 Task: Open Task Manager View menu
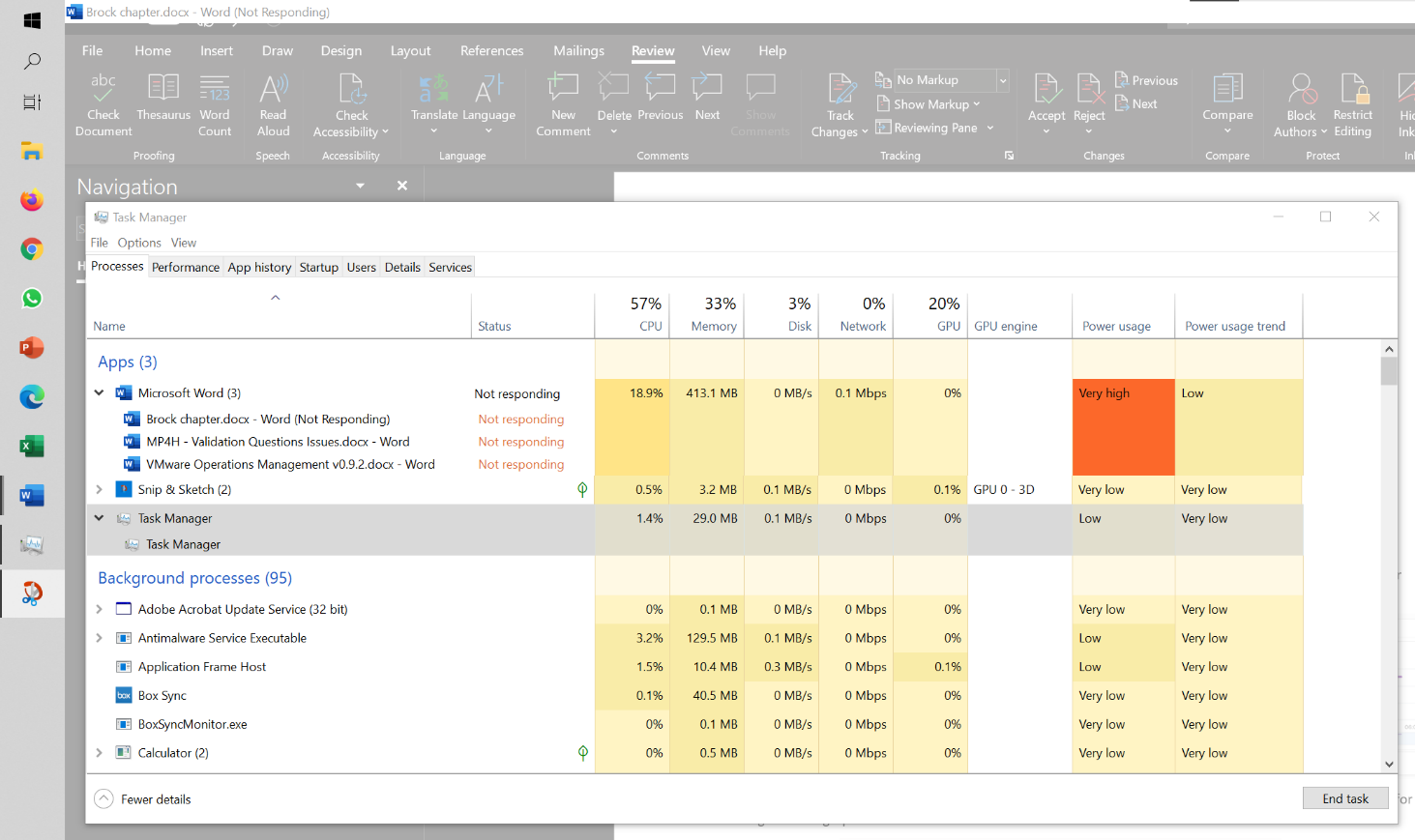point(184,243)
